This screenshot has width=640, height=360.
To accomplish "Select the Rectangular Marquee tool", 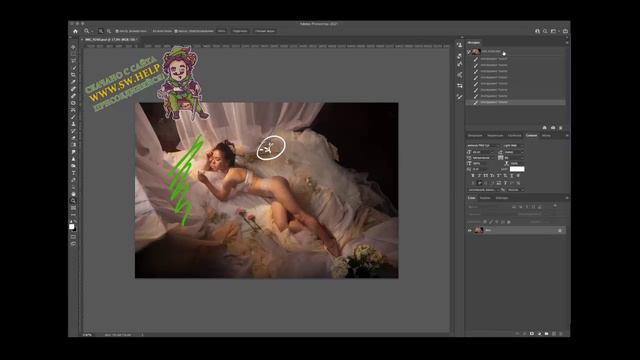I will [73, 54].
